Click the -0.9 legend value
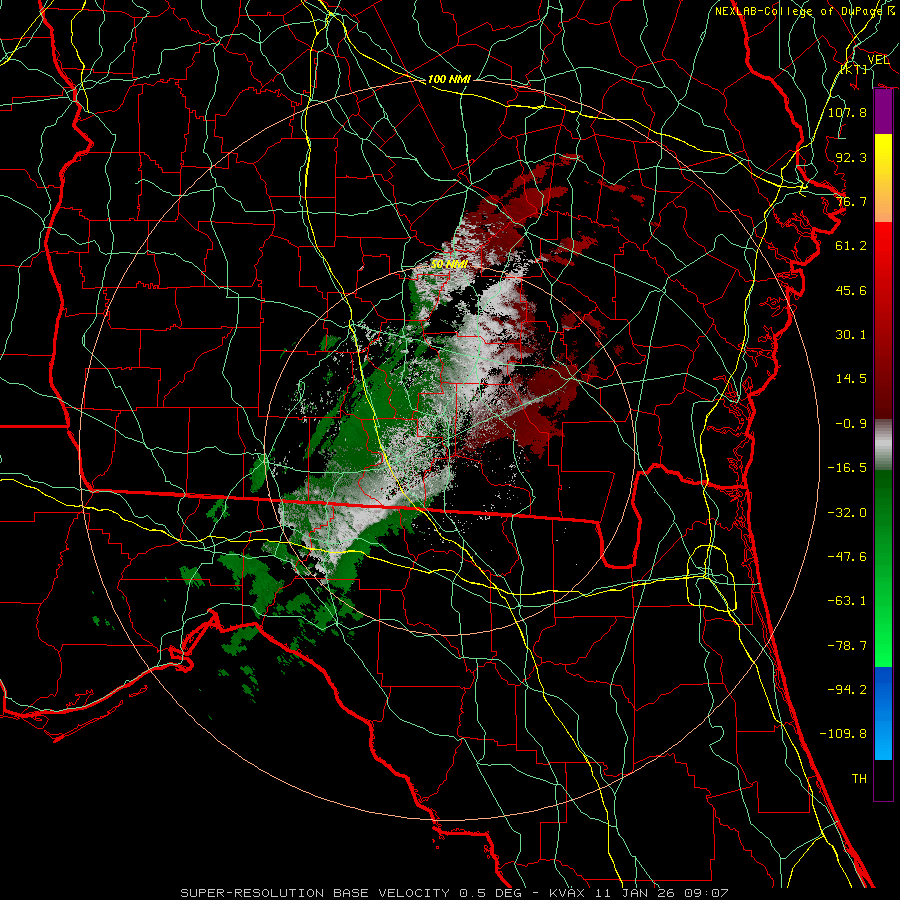 click(x=851, y=424)
